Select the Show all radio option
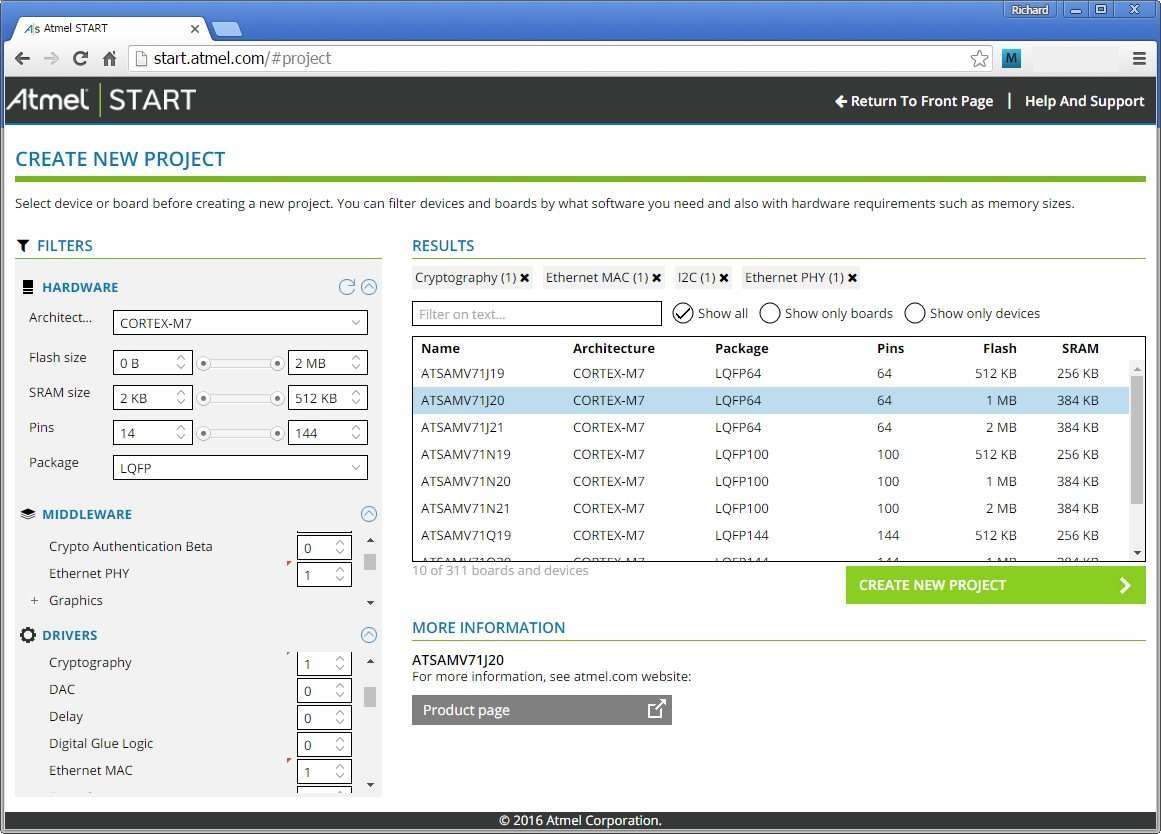Image resolution: width=1161 pixels, height=834 pixels. click(x=683, y=313)
